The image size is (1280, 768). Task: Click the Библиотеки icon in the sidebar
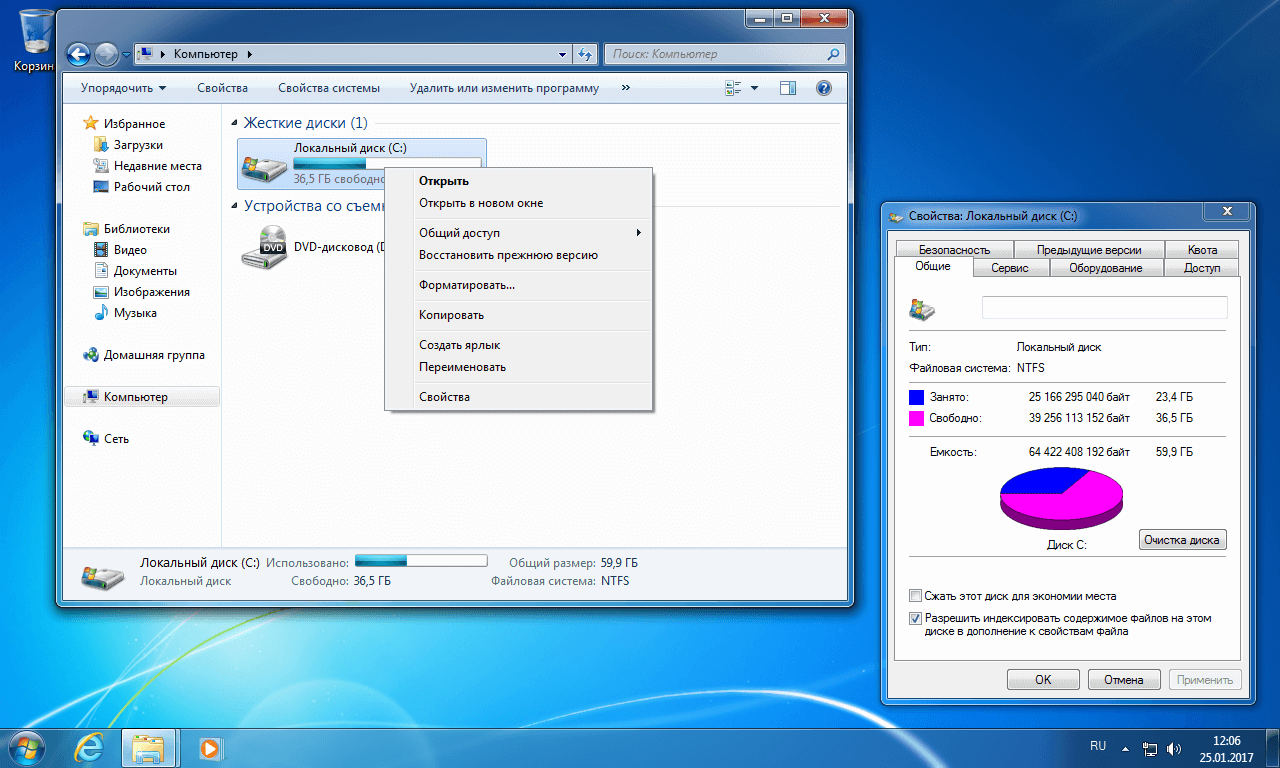pos(91,229)
